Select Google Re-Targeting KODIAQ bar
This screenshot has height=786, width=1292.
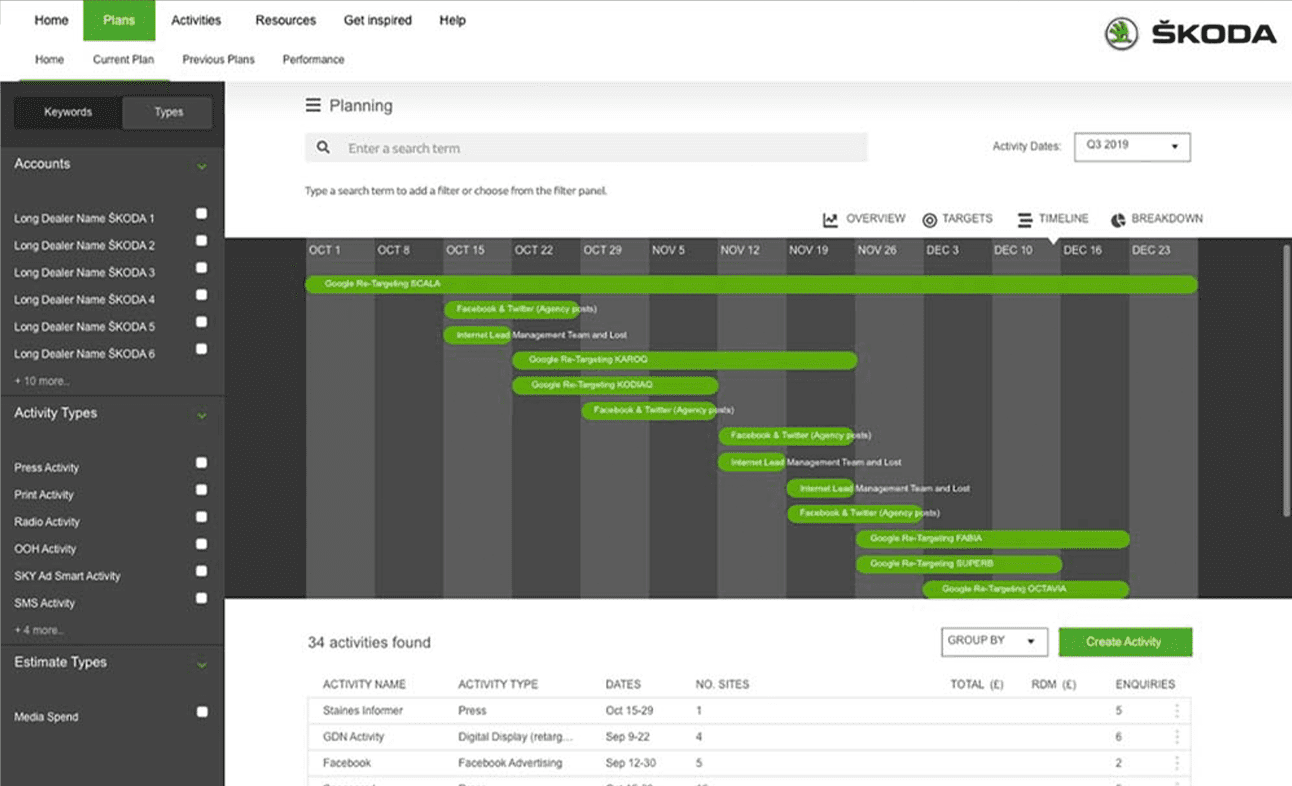615,385
